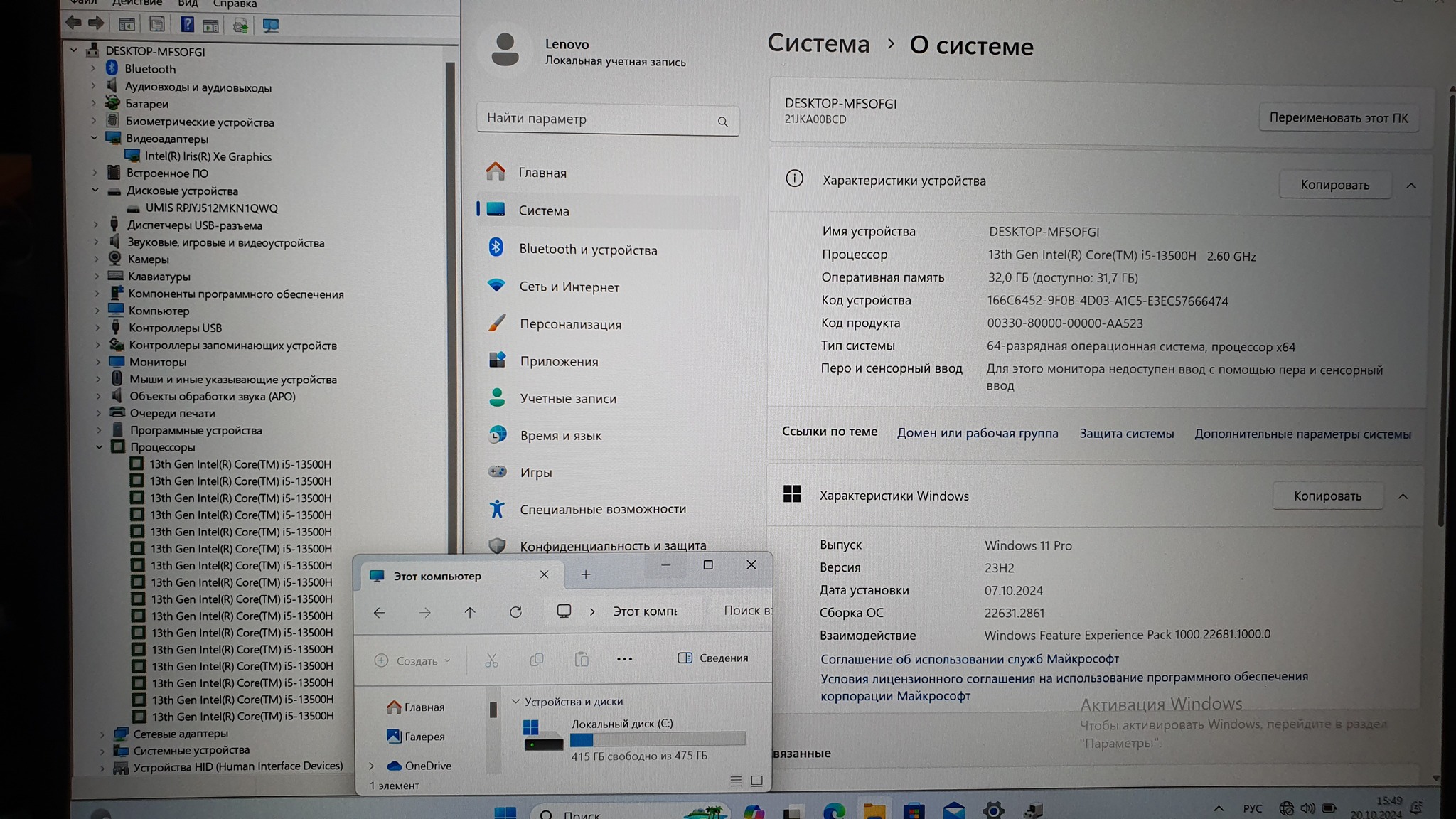The image size is (1456, 819).
Task: Add a new tab in File Explorer
Action: [x=586, y=574]
